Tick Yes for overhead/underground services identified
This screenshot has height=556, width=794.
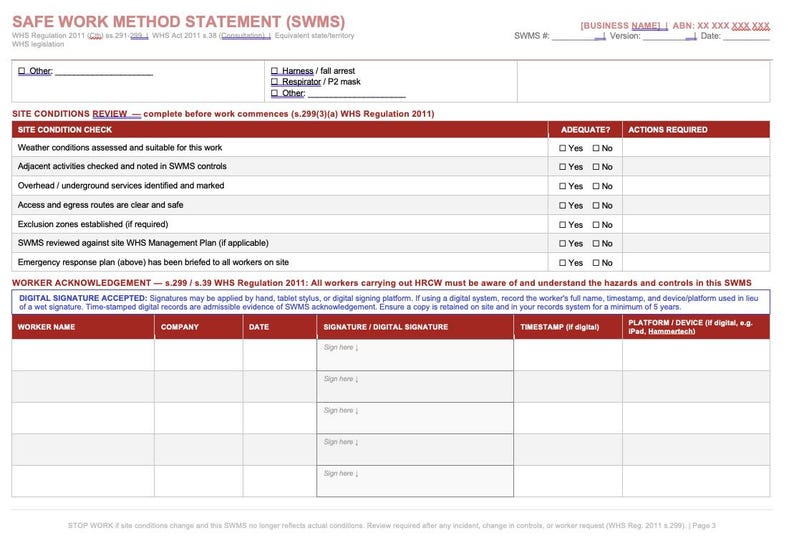pyautogui.click(x=562, y=186)
